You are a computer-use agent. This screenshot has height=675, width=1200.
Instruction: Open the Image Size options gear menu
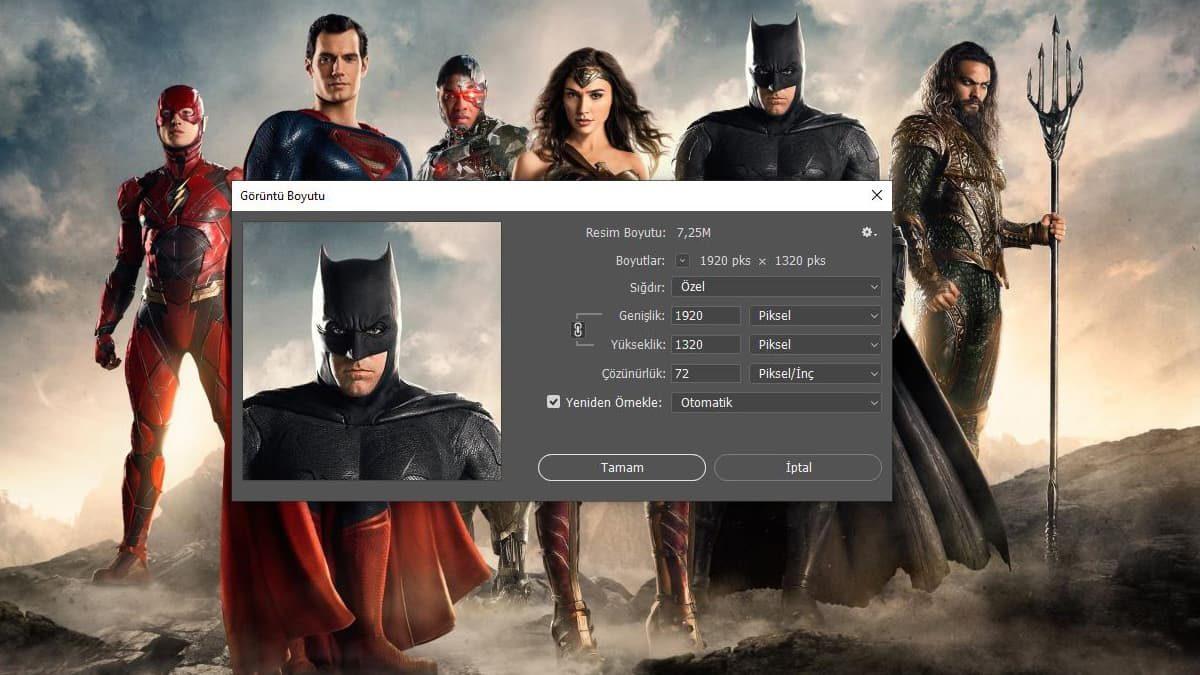(x=866, y=231)
